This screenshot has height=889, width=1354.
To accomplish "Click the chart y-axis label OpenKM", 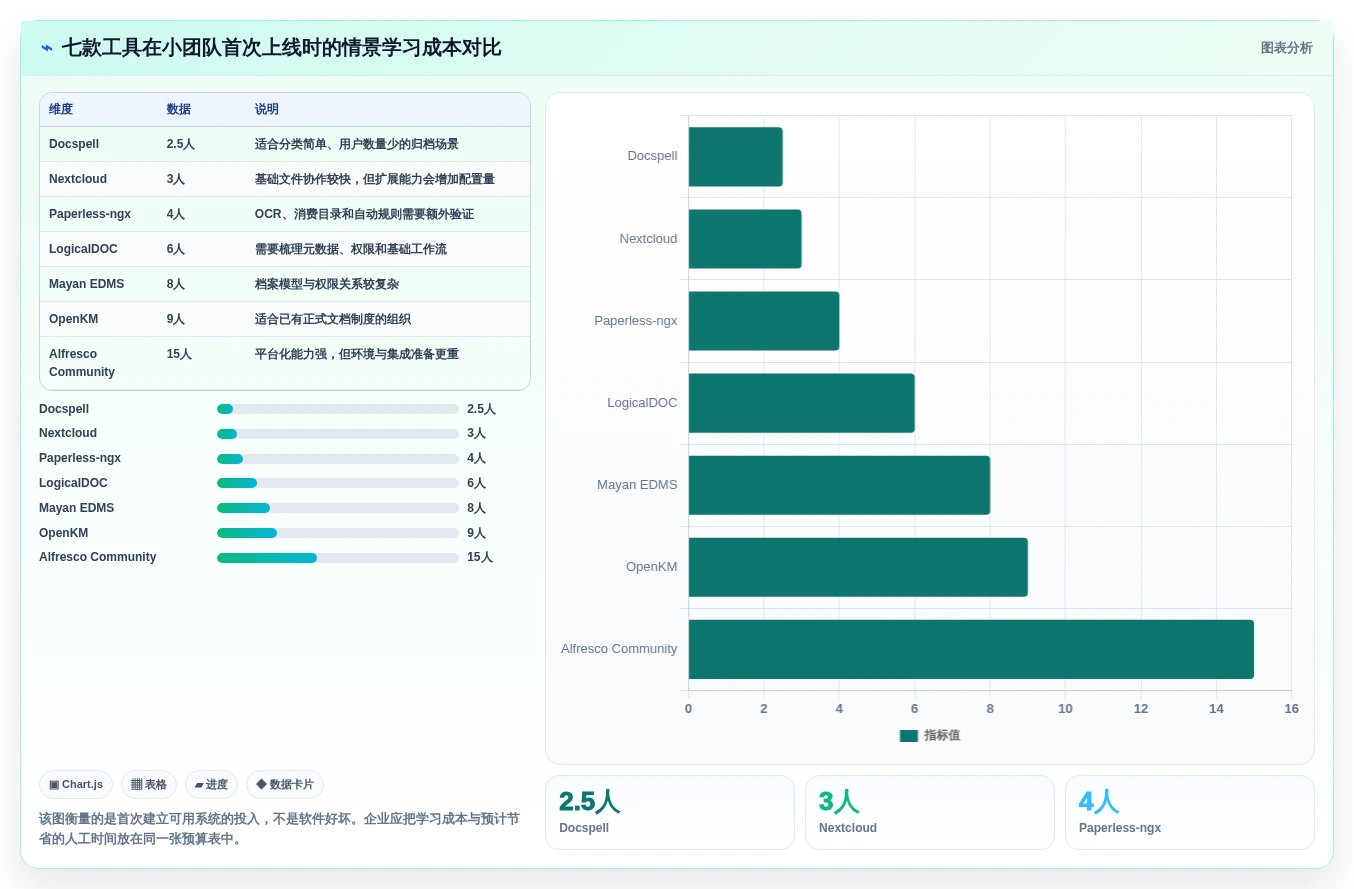I will pos(651,567).
